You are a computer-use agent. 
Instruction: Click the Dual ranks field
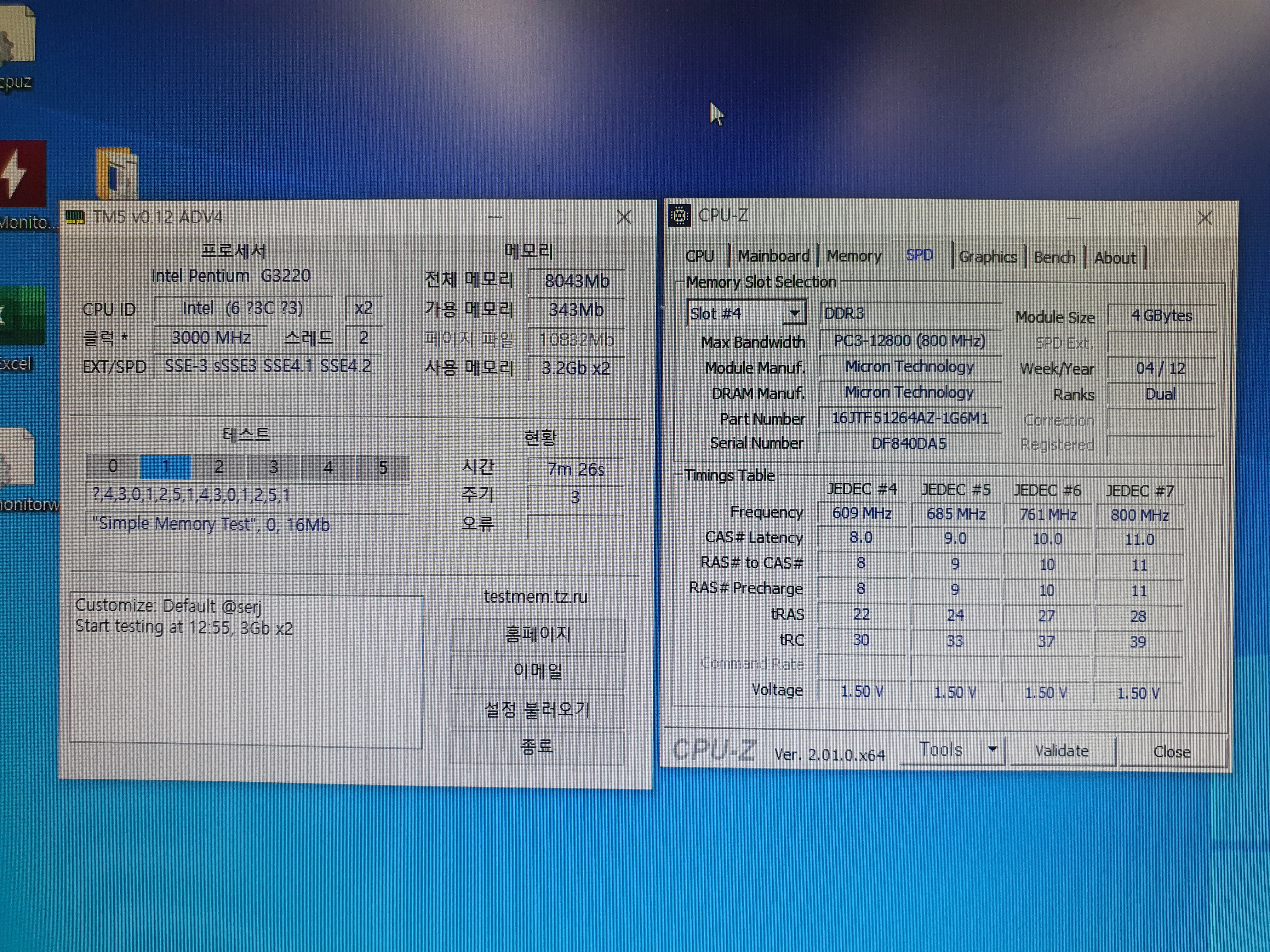(1161, 394)
